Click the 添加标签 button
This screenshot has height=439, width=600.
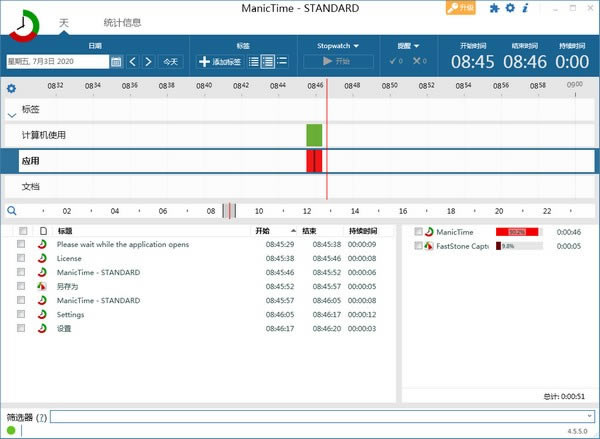pos(221,62)
